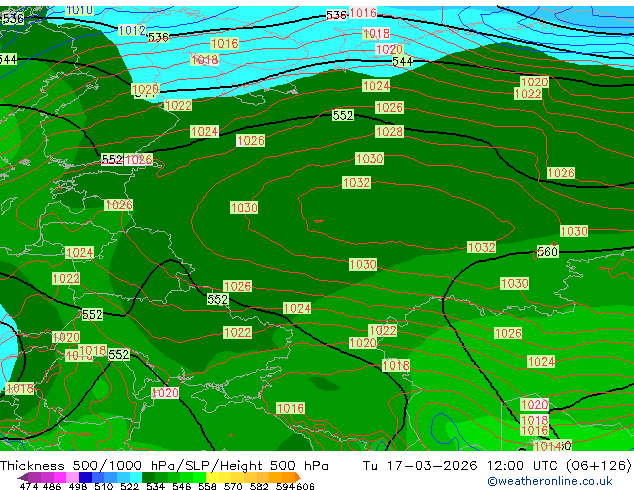Screen dimensions: 634x490
Task: Click the legend value 474
Action: pyautogui.click(x=29, y=486)
